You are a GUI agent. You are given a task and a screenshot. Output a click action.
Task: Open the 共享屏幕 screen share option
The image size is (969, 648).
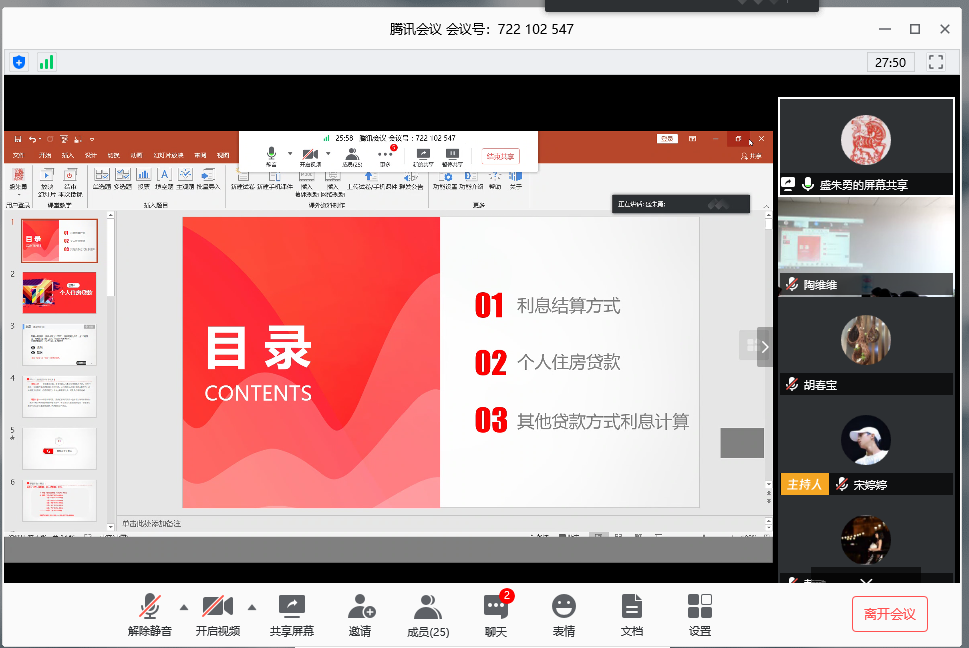(291, 614)
